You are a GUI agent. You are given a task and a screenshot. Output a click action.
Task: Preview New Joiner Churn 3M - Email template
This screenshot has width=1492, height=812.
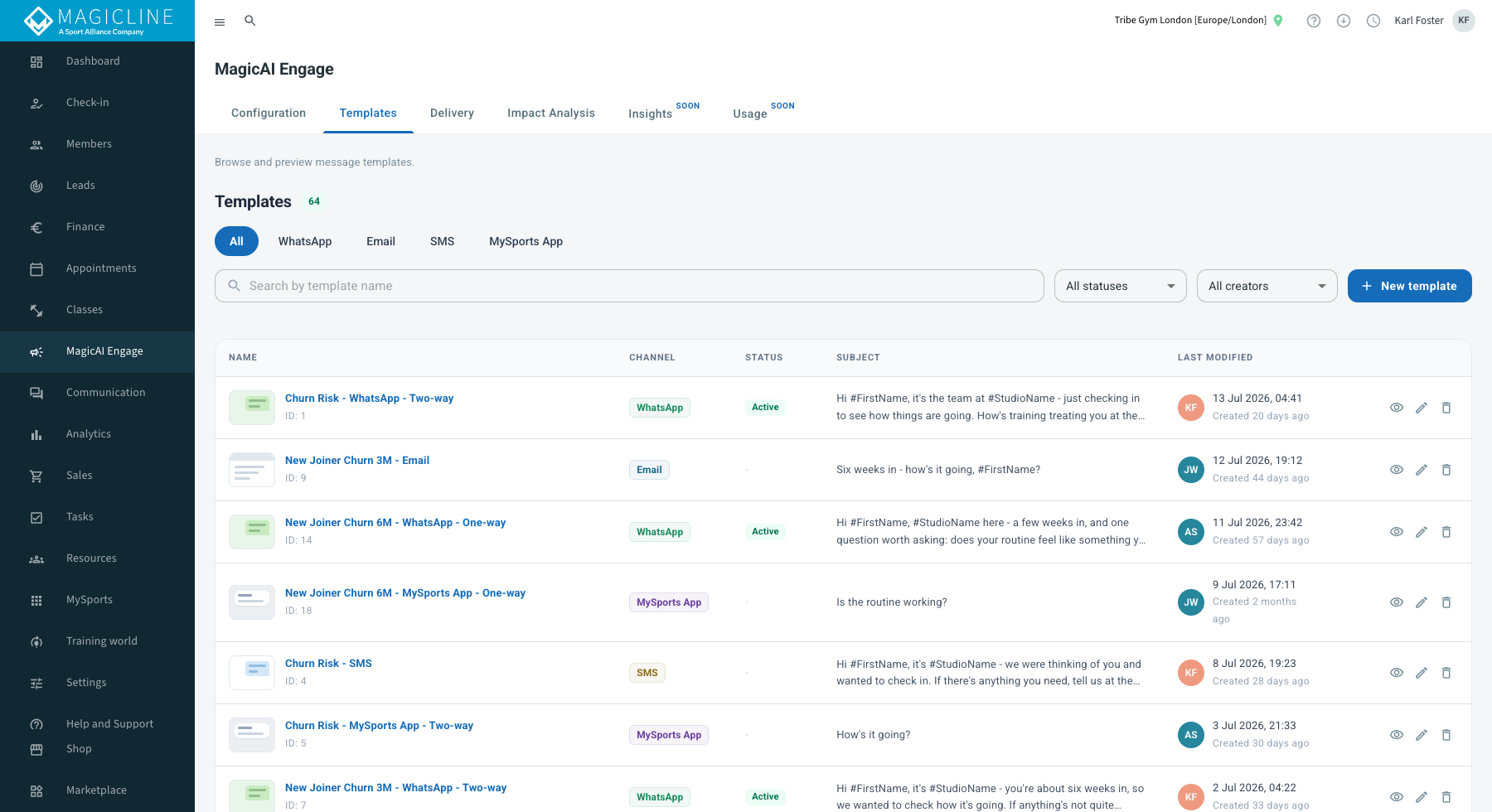[1397, 470]
